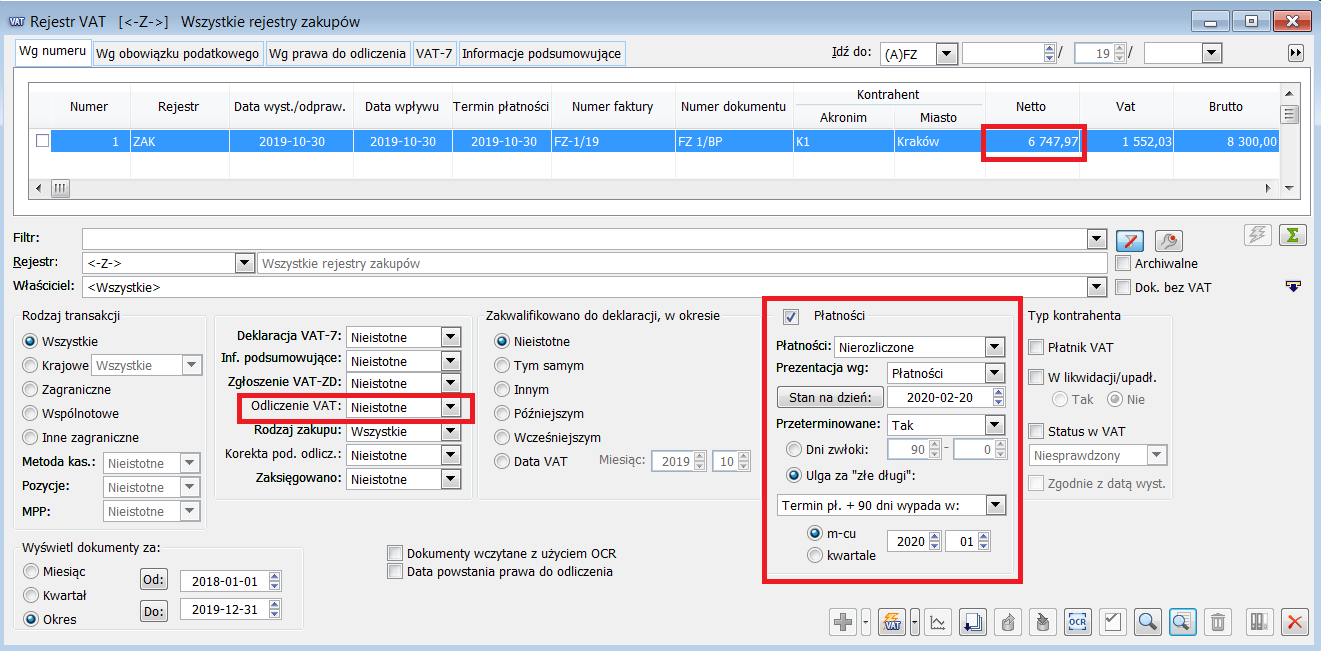Screen dimensions: 1321x651
Task: Open Informacje podsumowujące tab
Action: coord(541,54)
